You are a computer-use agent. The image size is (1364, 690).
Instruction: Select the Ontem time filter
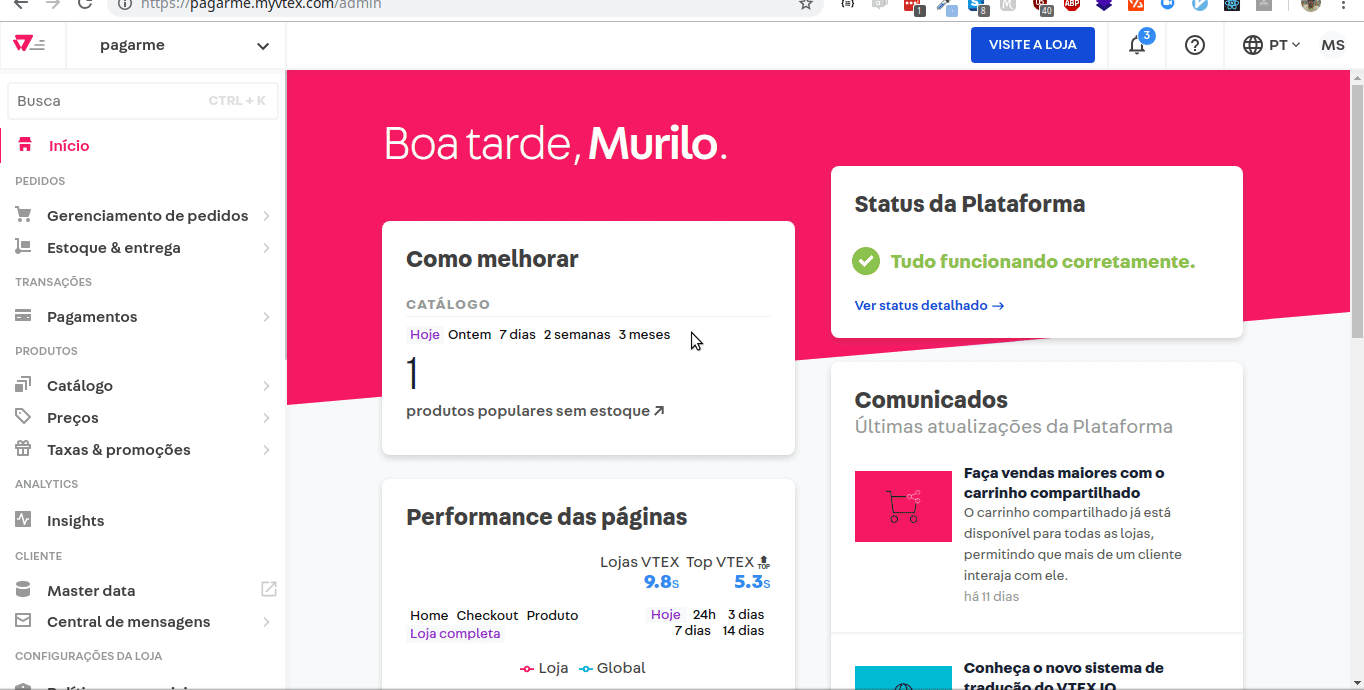click(469, 335)
